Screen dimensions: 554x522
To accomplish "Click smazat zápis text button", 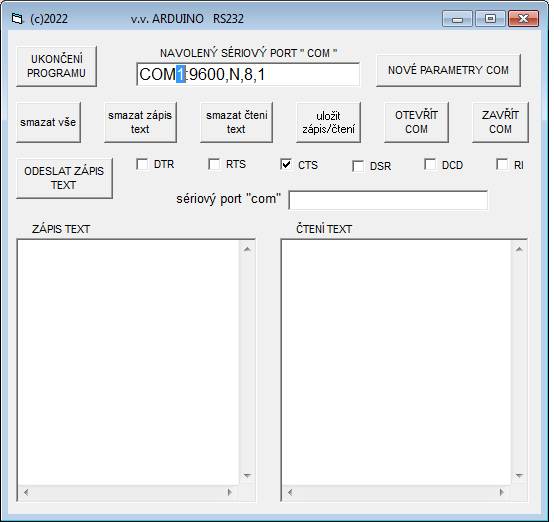I will pos(140,122).
